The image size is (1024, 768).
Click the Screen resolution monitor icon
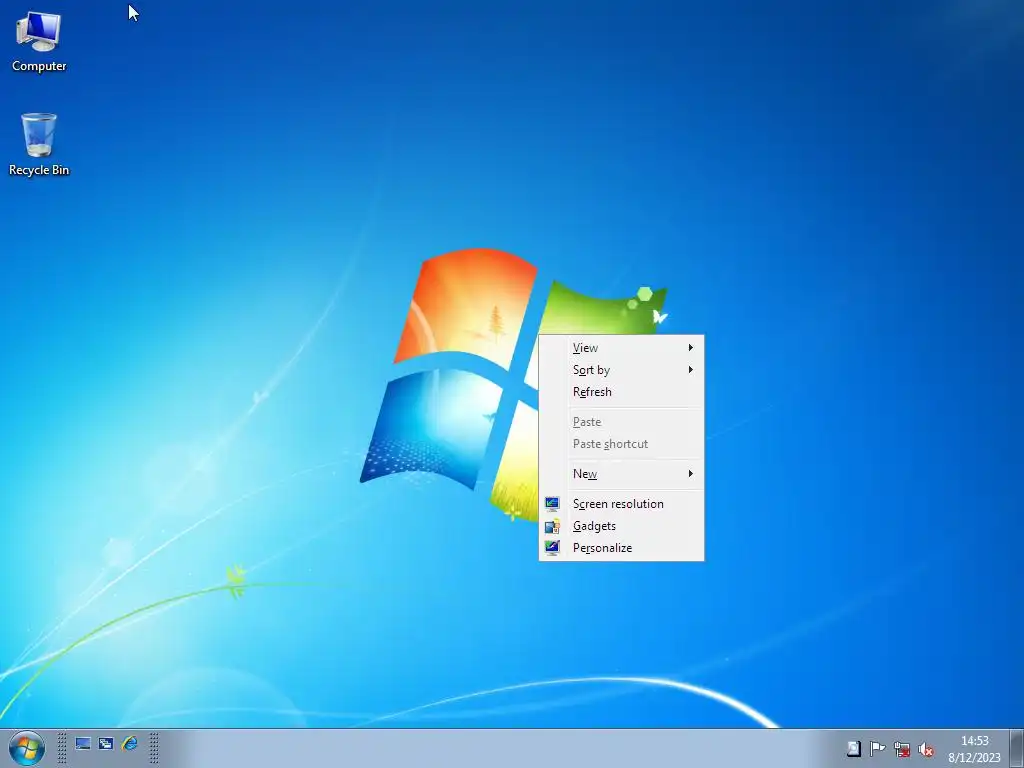point(552,504)
